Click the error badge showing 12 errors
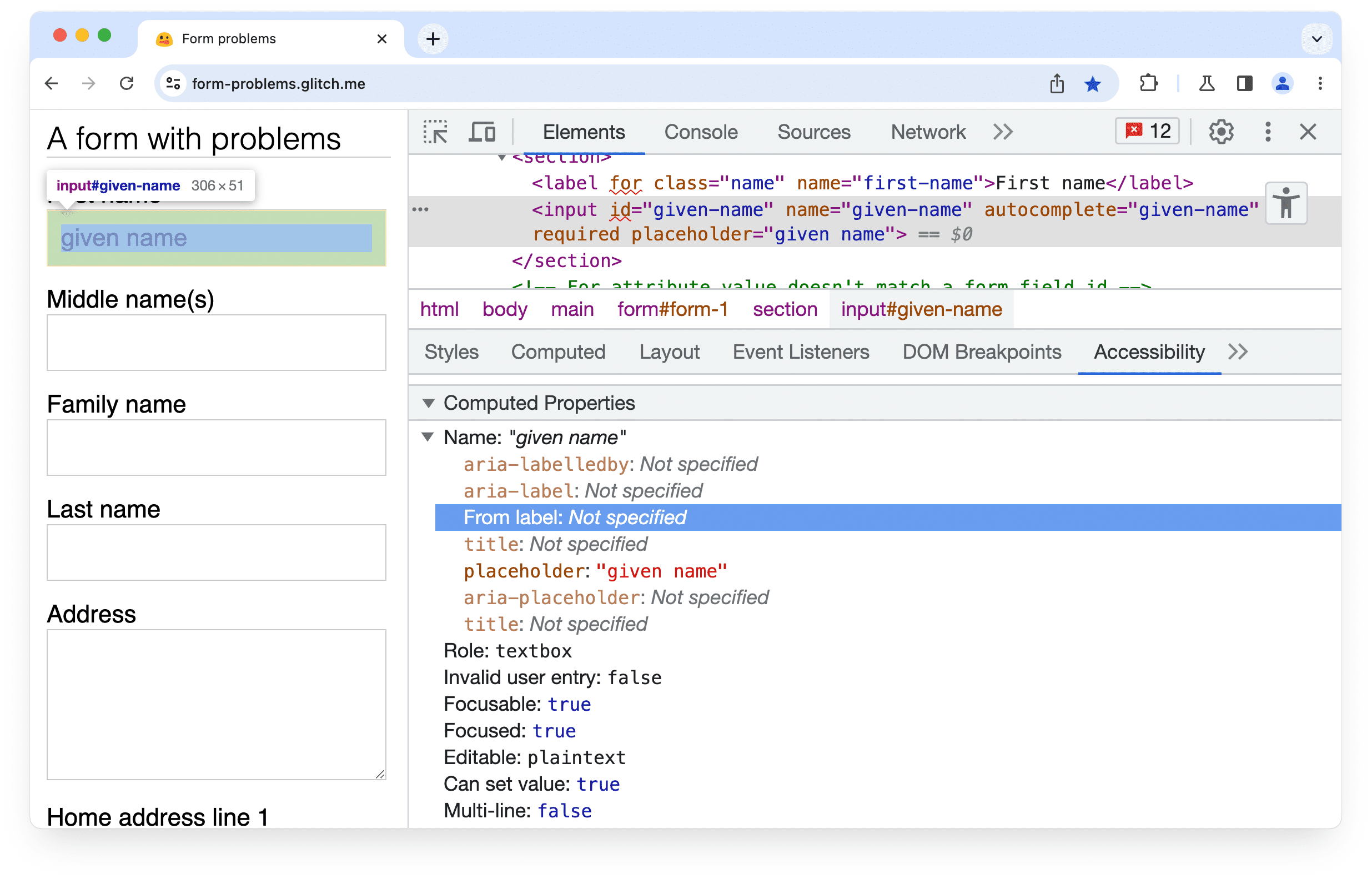Viewport: 1372px width, 879px height. click(x=1148, y=132)
